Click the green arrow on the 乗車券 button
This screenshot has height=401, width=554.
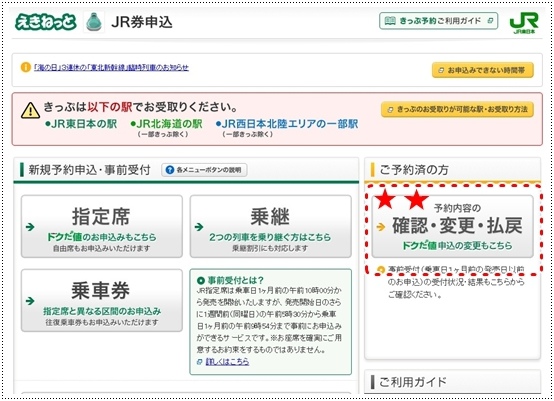(30, 301)
